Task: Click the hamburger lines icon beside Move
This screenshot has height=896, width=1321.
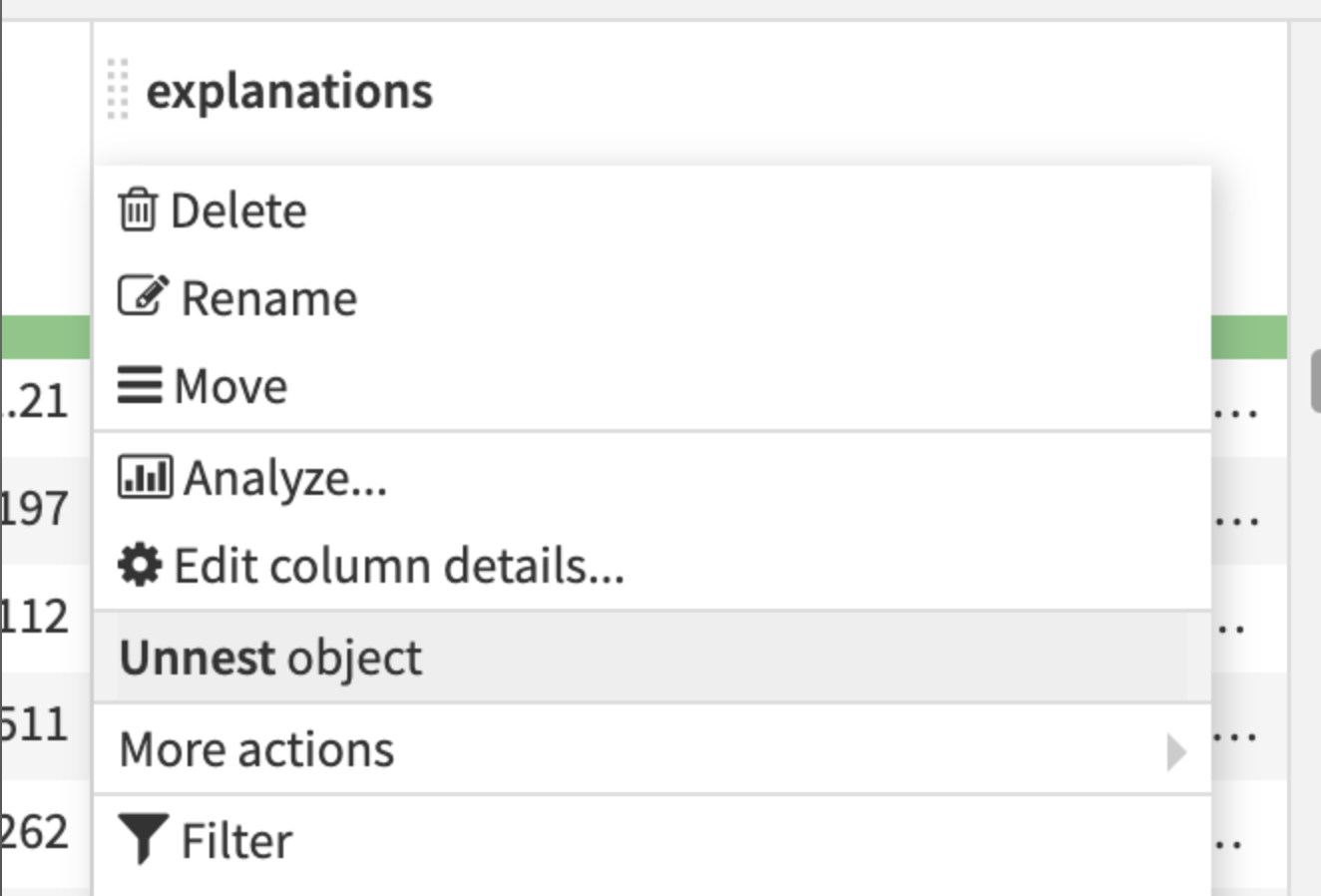Action: point(143,385)
